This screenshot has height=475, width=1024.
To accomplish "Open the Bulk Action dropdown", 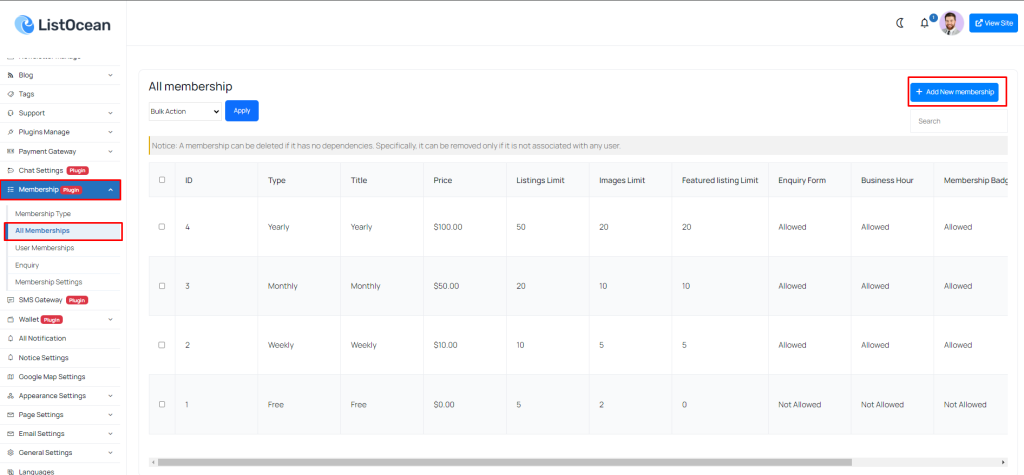I will (185, 111).
